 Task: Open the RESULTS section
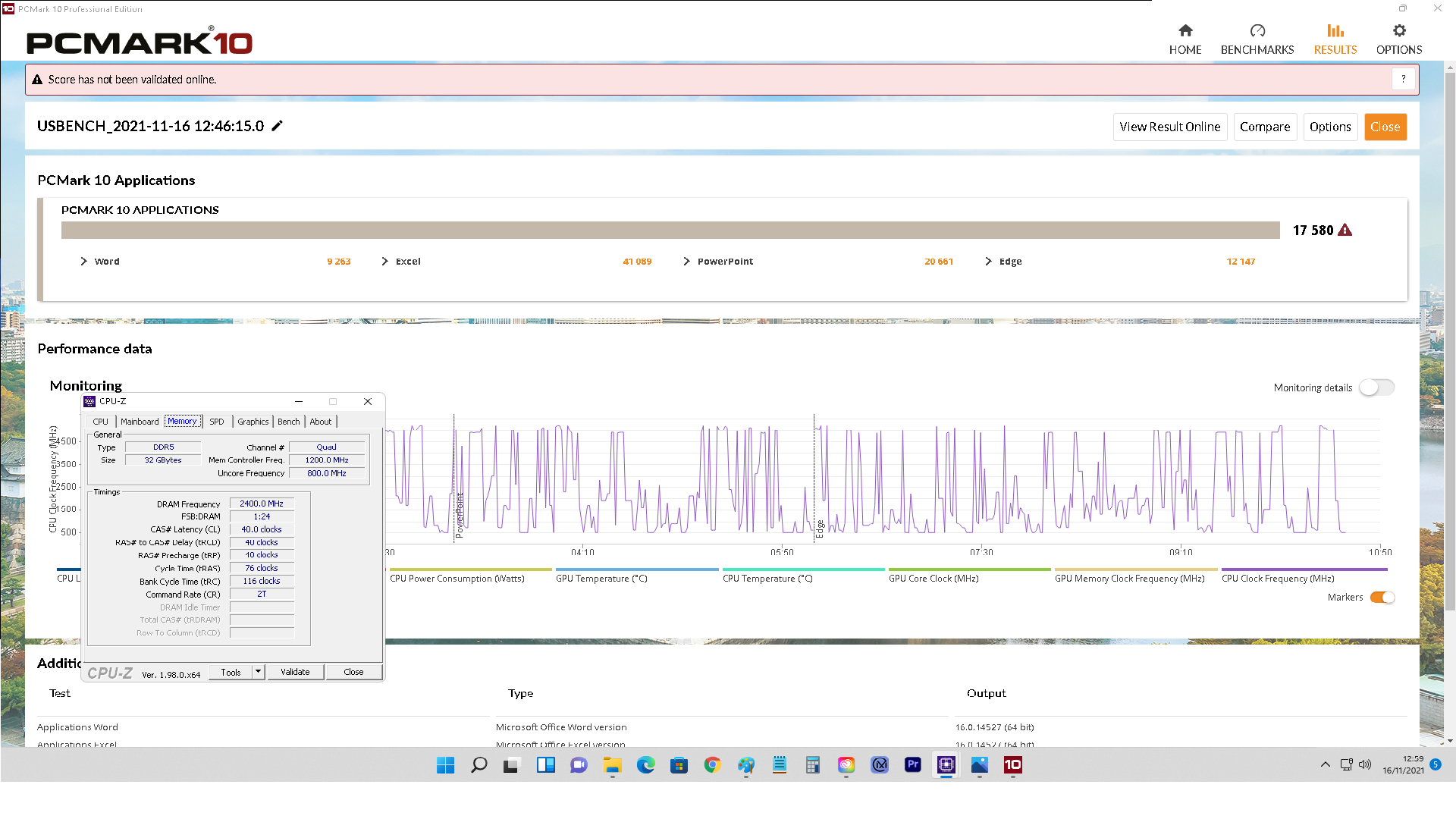pyautogui.click(x=1335, y=39)
